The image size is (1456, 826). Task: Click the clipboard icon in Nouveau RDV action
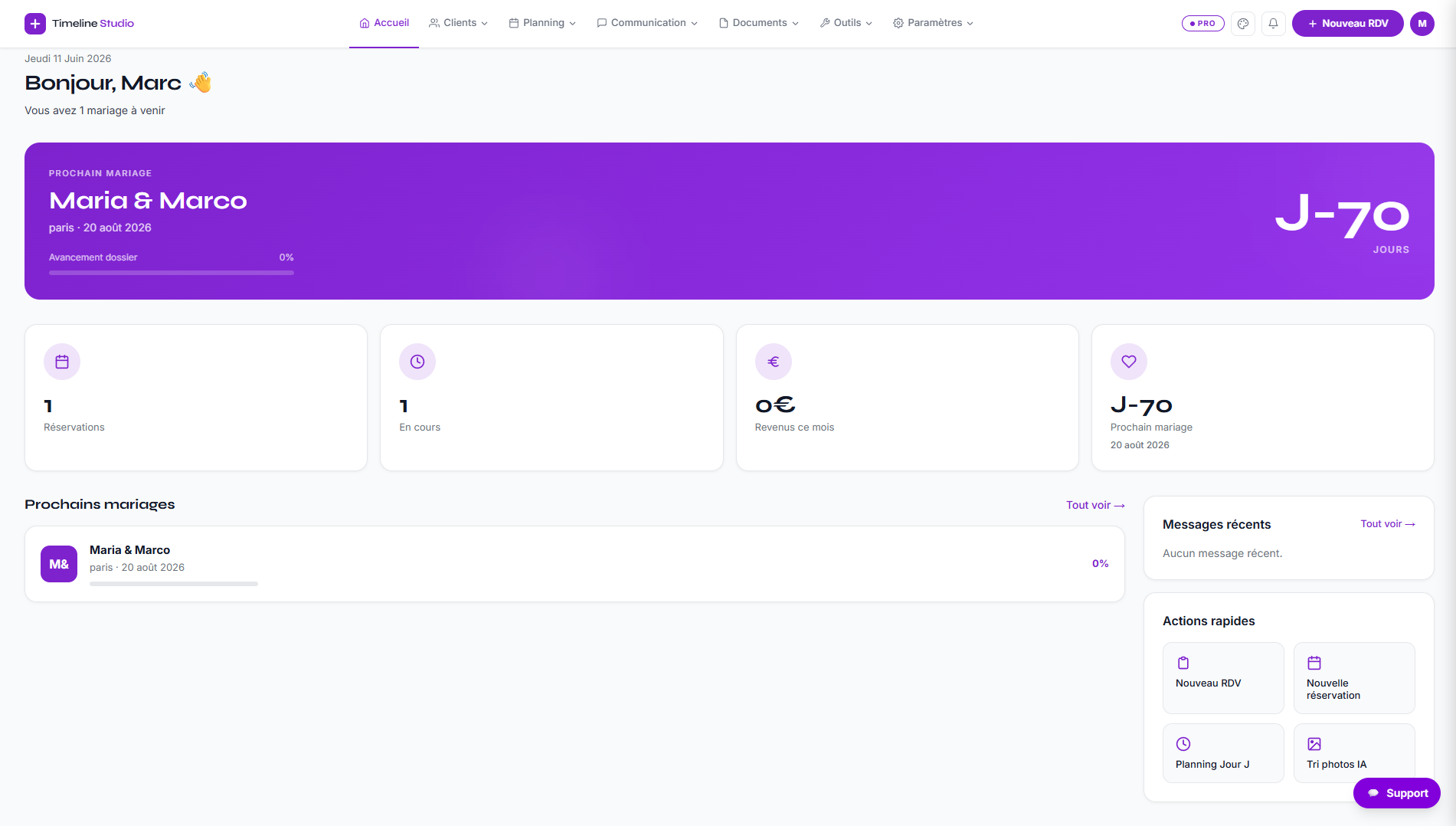[x=1183, y=663]
